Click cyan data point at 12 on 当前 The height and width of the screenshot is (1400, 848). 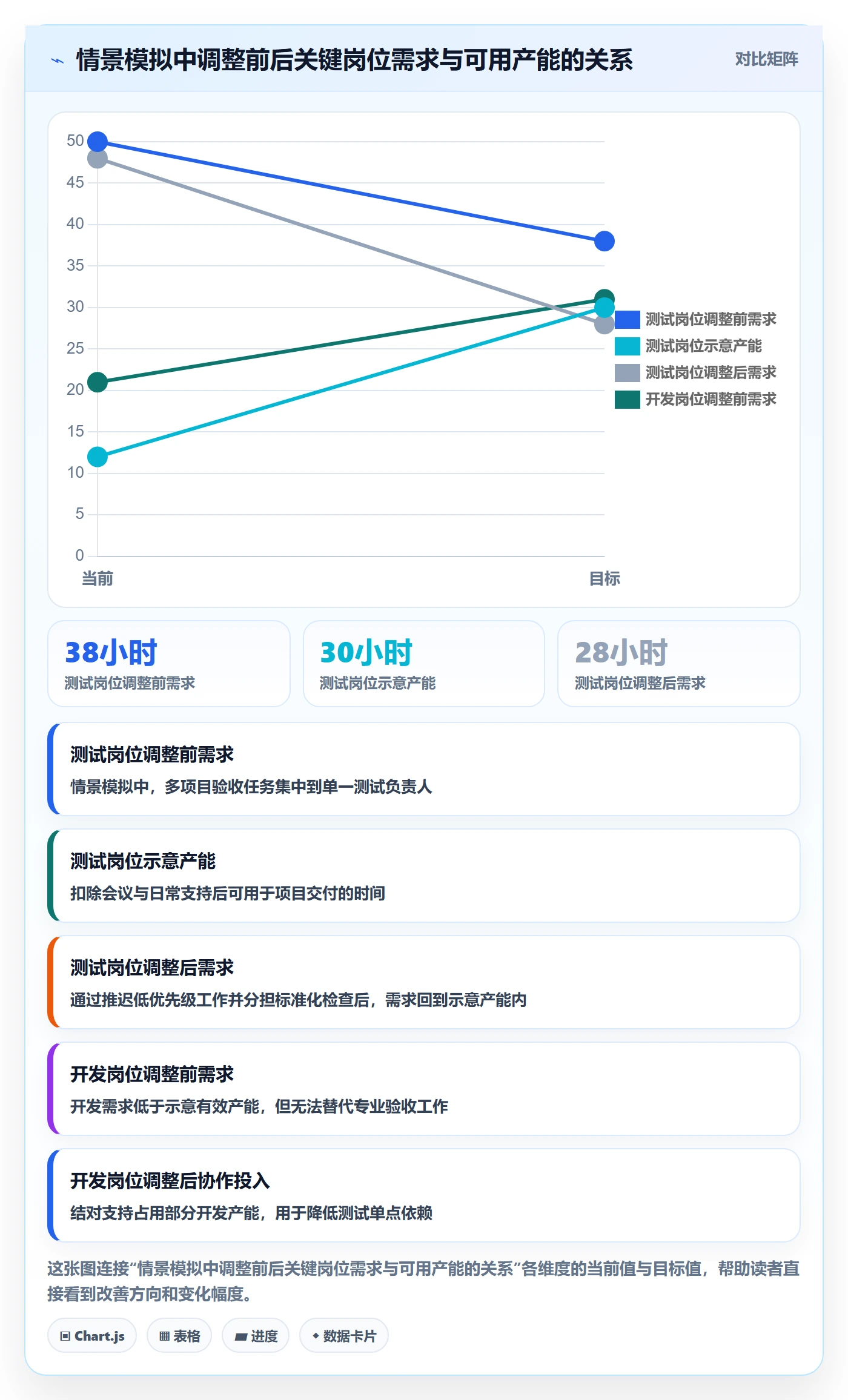coord(98,457)
